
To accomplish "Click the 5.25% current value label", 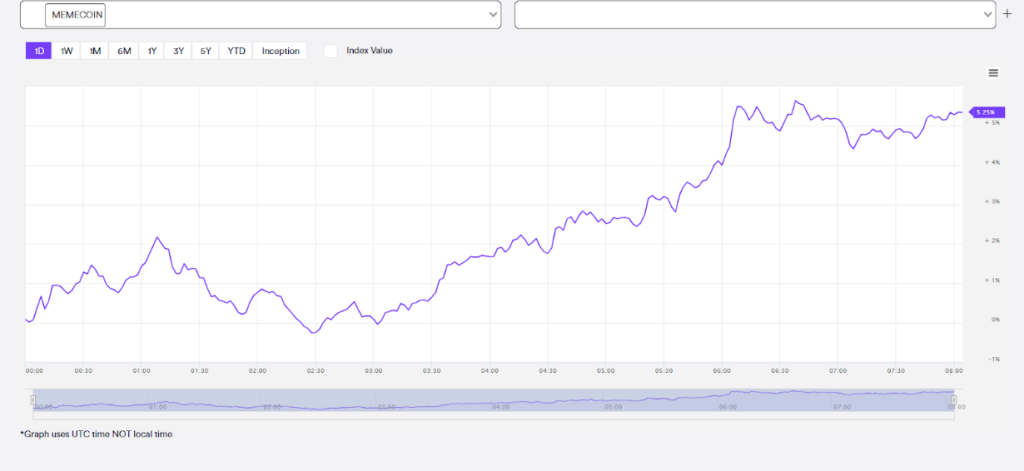I will (x=987, y=112).
